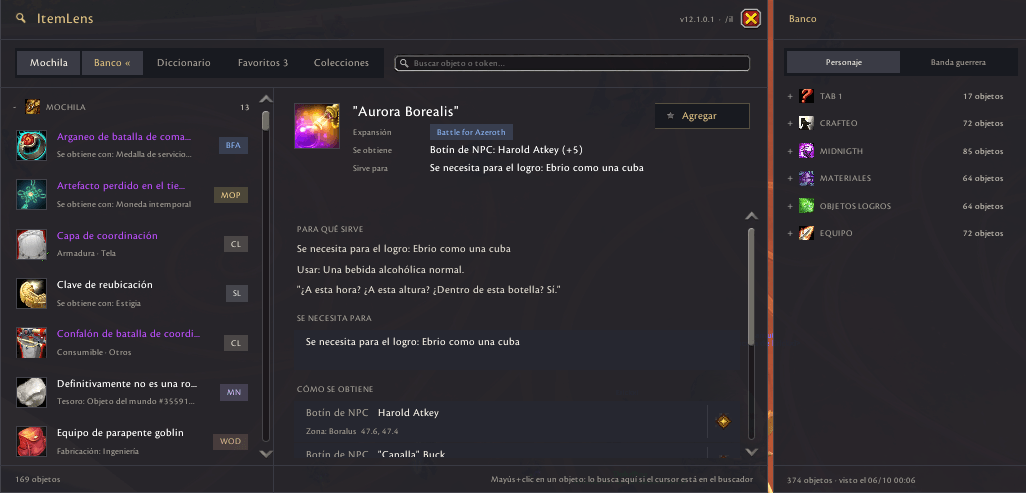Click the item list scroll-up arrow

(266, 99)
